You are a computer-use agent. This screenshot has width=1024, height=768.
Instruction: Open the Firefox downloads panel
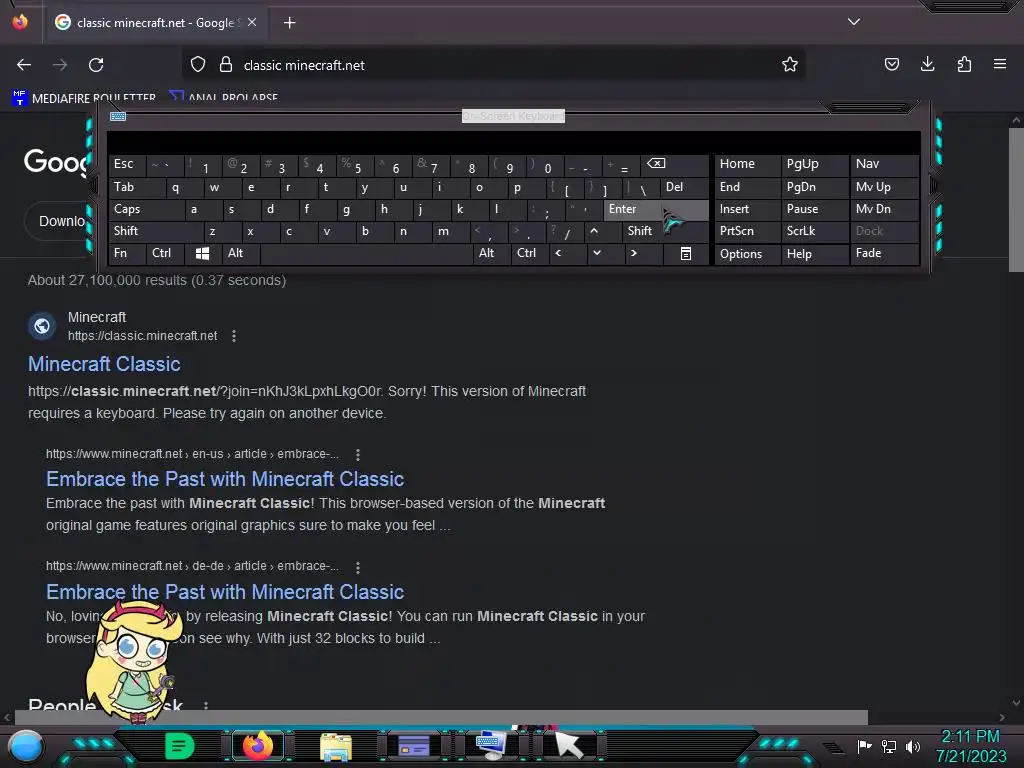(927, 64)
